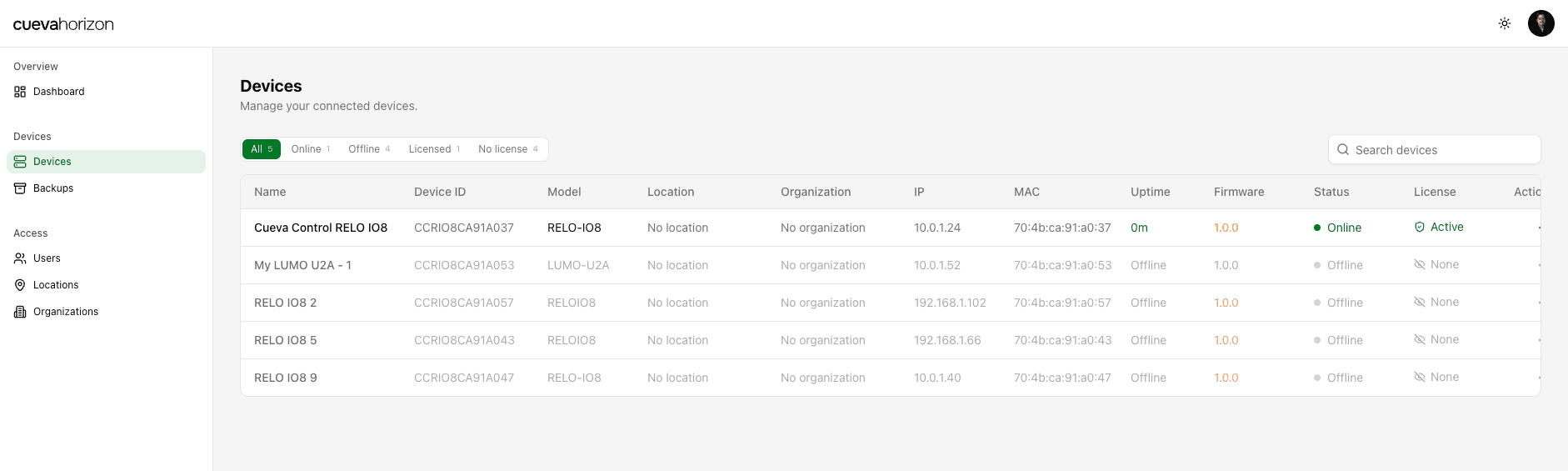Viewport: 1568px width, 471px height.
Task: Click the Backups archive icon
Action: pos(20,188)
